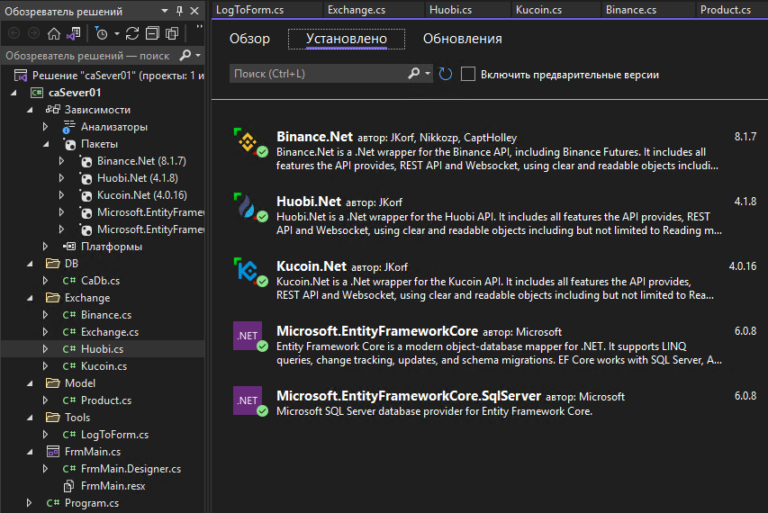Pin the Solution Explorer panel
Viewport: 768px width, 513px height.
point(179,11)
